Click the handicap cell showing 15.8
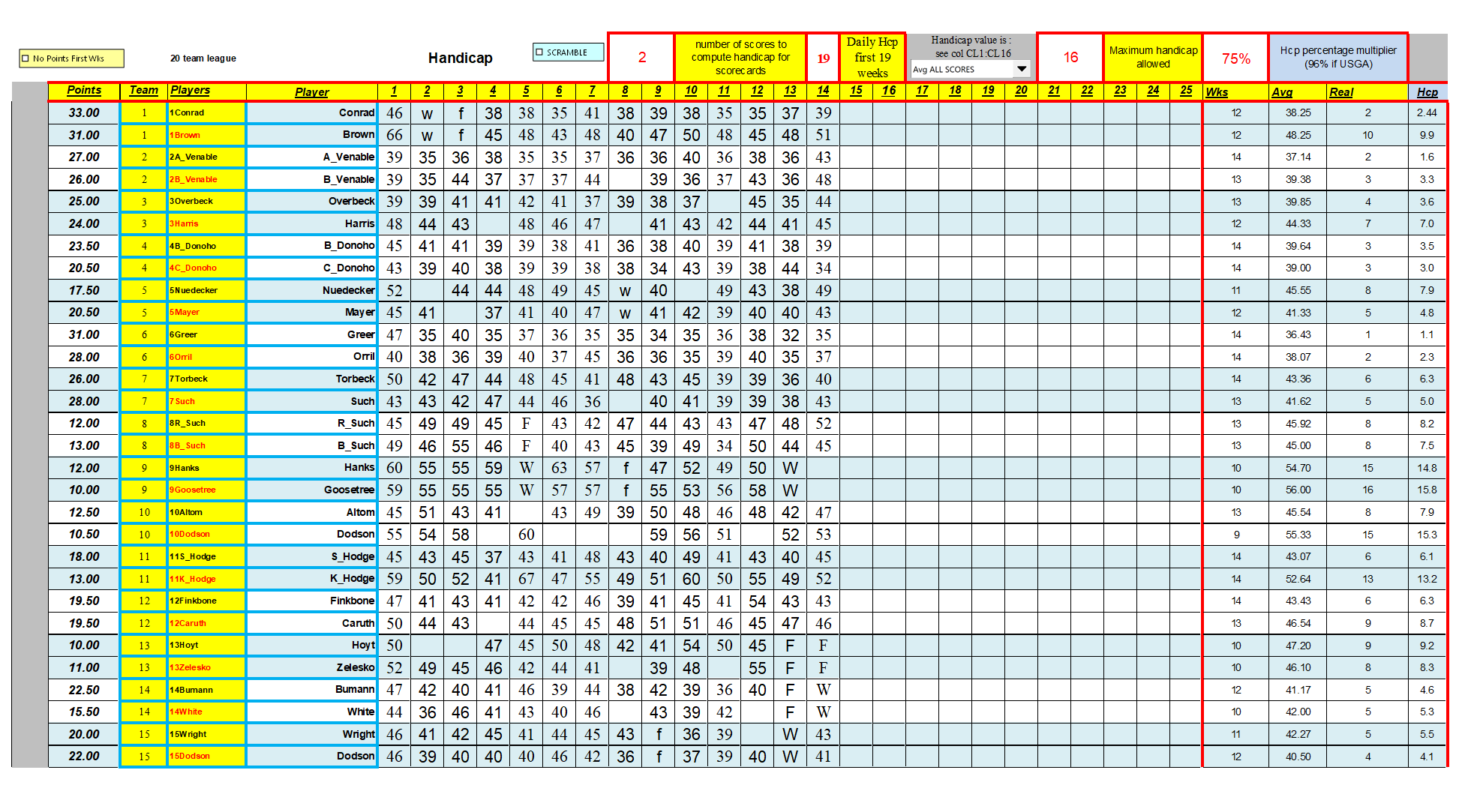Screen dimensions: 1468x812 pos(1427,490)
